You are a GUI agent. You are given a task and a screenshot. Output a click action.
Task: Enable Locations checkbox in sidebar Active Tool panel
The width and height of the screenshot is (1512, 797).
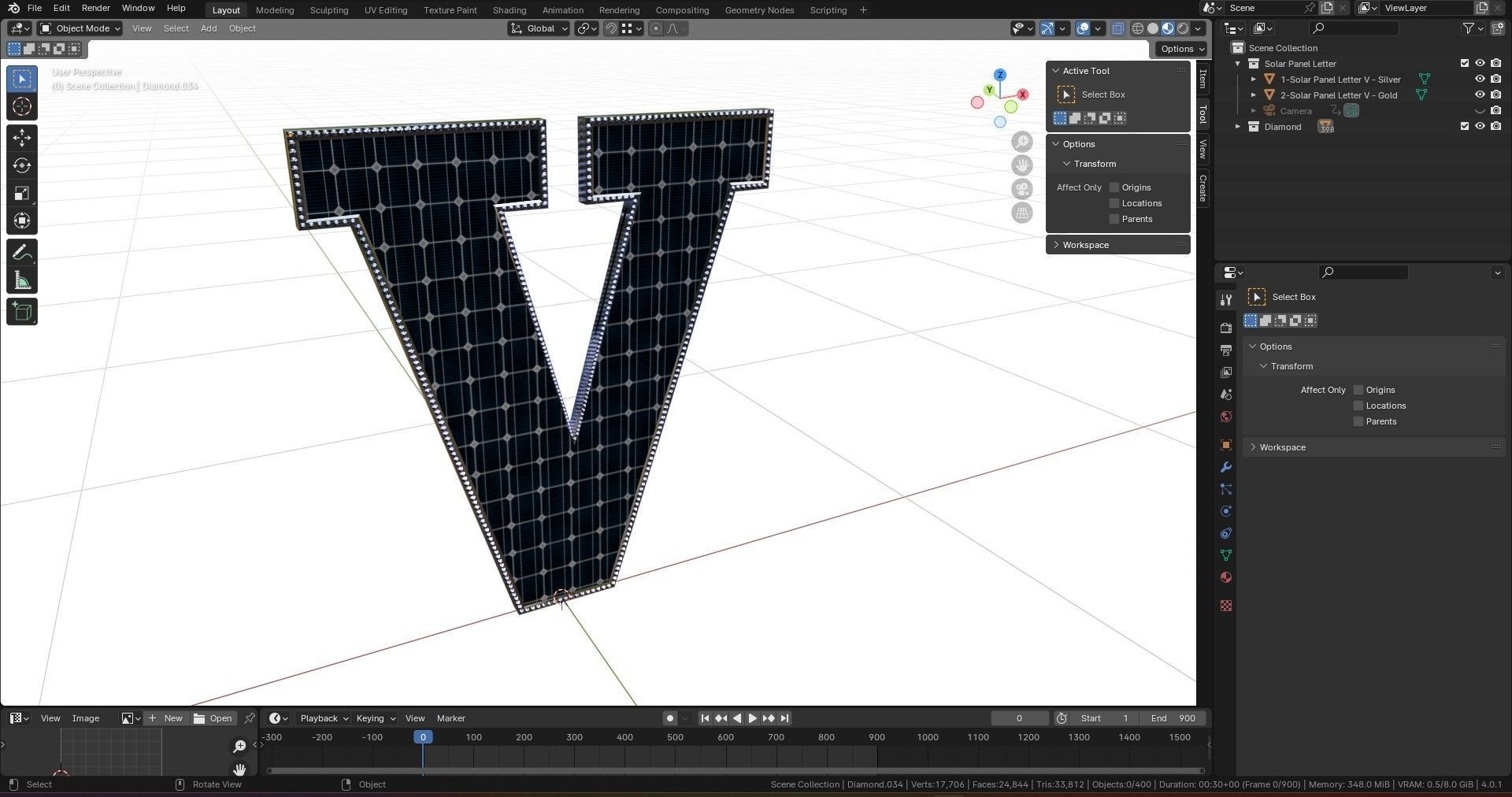point(1114,203)
